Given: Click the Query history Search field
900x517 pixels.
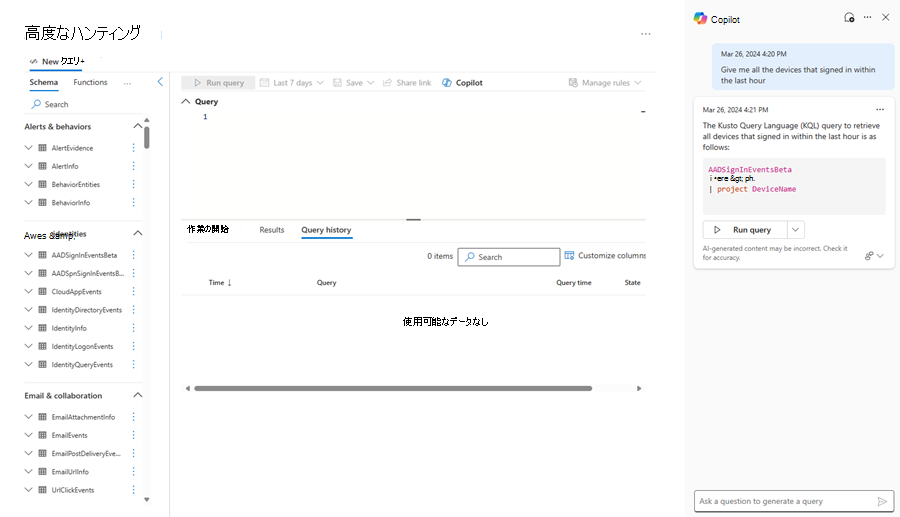Looking at the screenshot, I should tap(509, 257).
